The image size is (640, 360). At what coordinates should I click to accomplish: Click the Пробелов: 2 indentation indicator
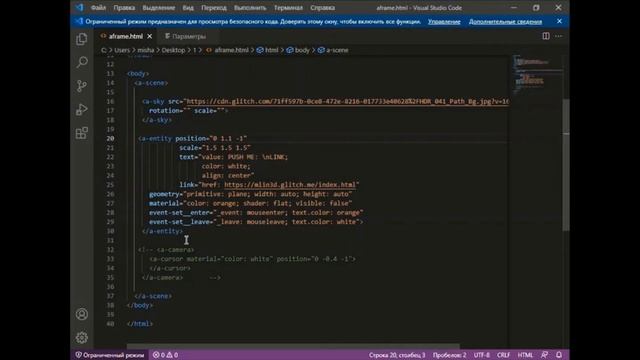tap(449, 355)
